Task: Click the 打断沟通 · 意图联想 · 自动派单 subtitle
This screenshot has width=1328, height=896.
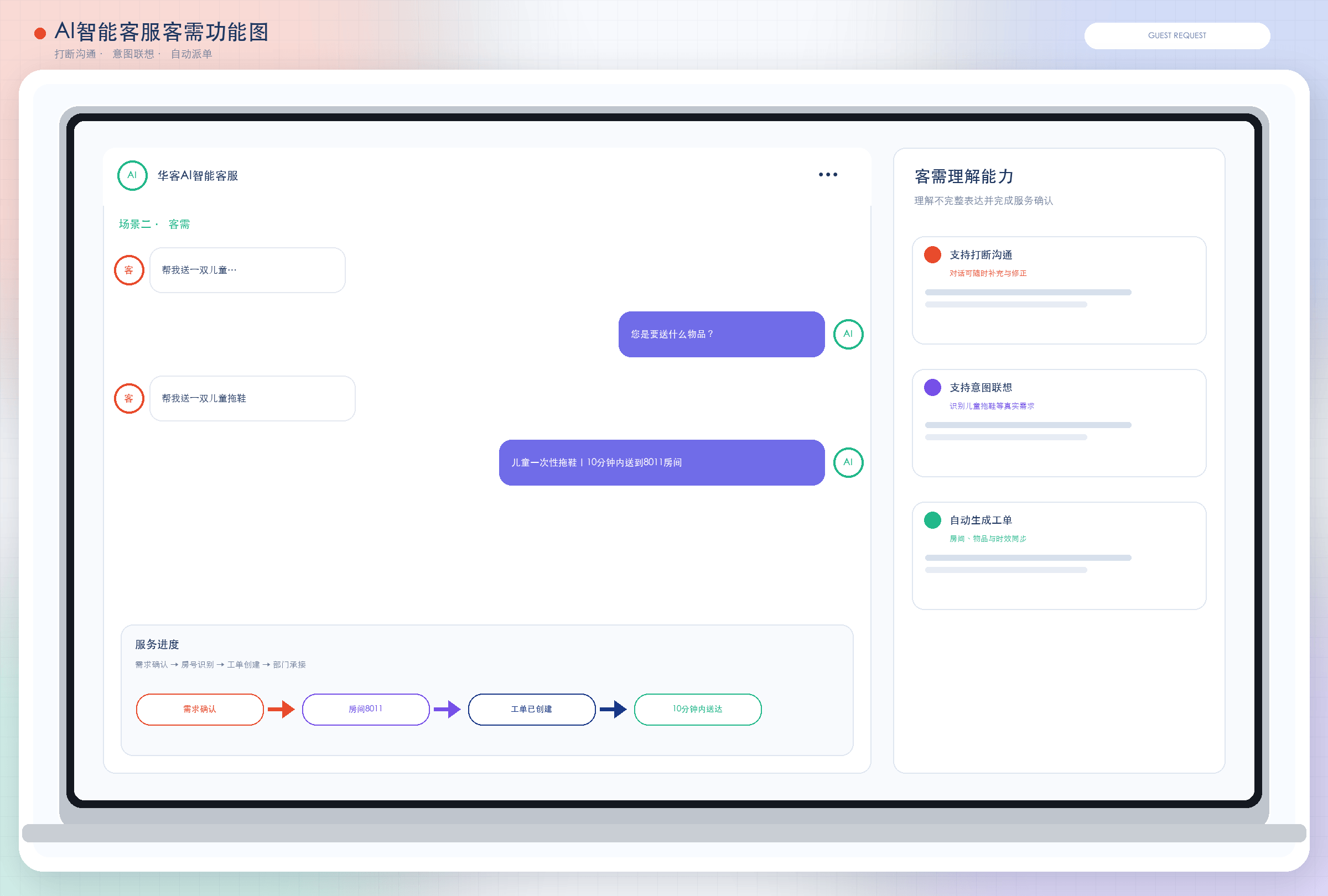Action: point(133,54)
